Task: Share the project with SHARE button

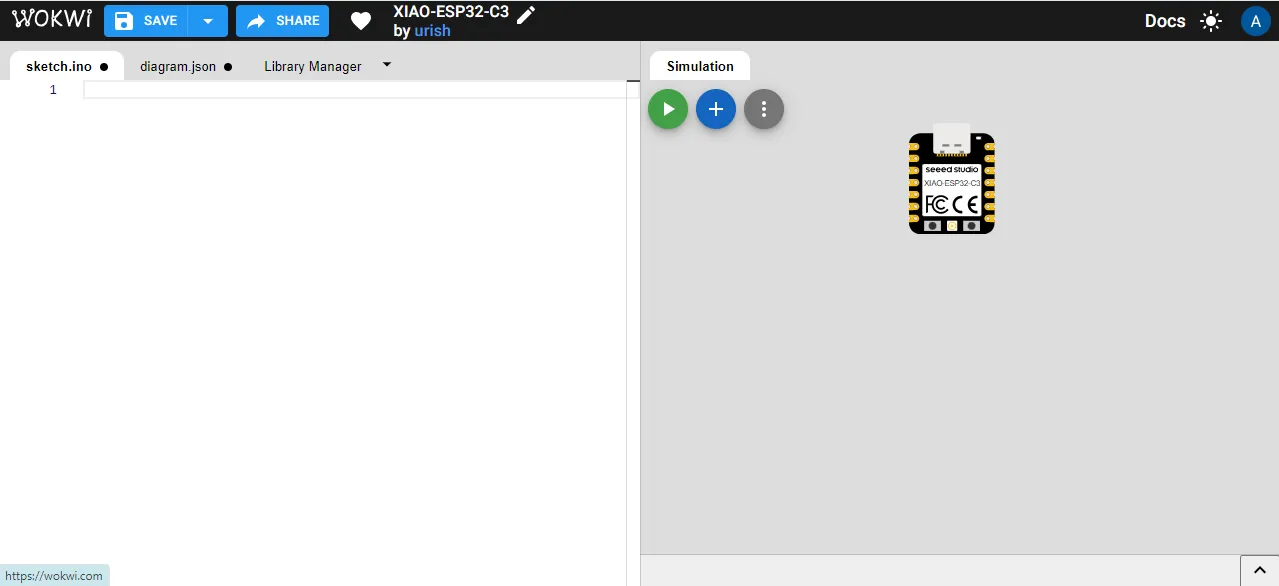Action: point(283,21)
